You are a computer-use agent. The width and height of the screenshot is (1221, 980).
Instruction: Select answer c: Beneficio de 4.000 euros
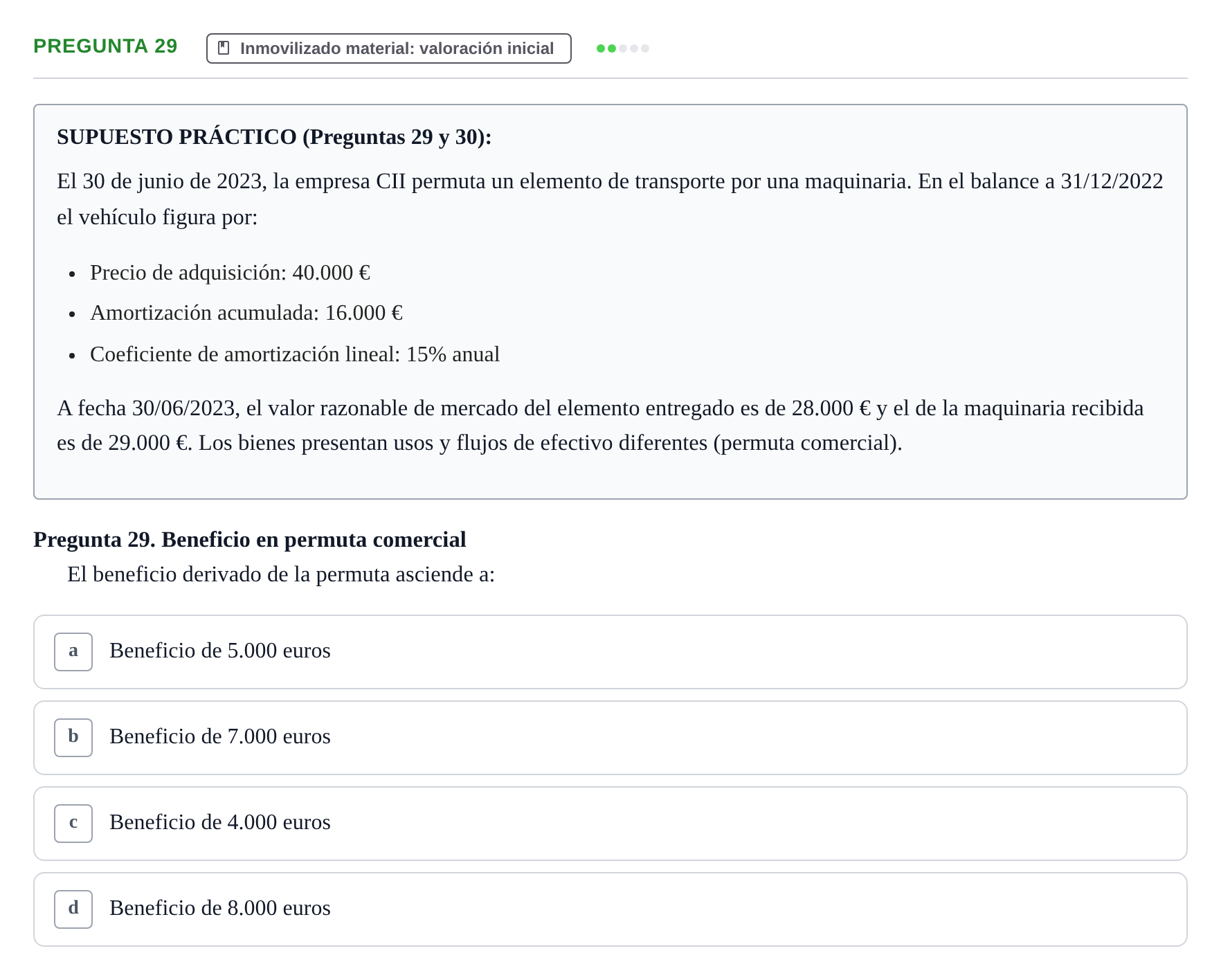(610, 824)
